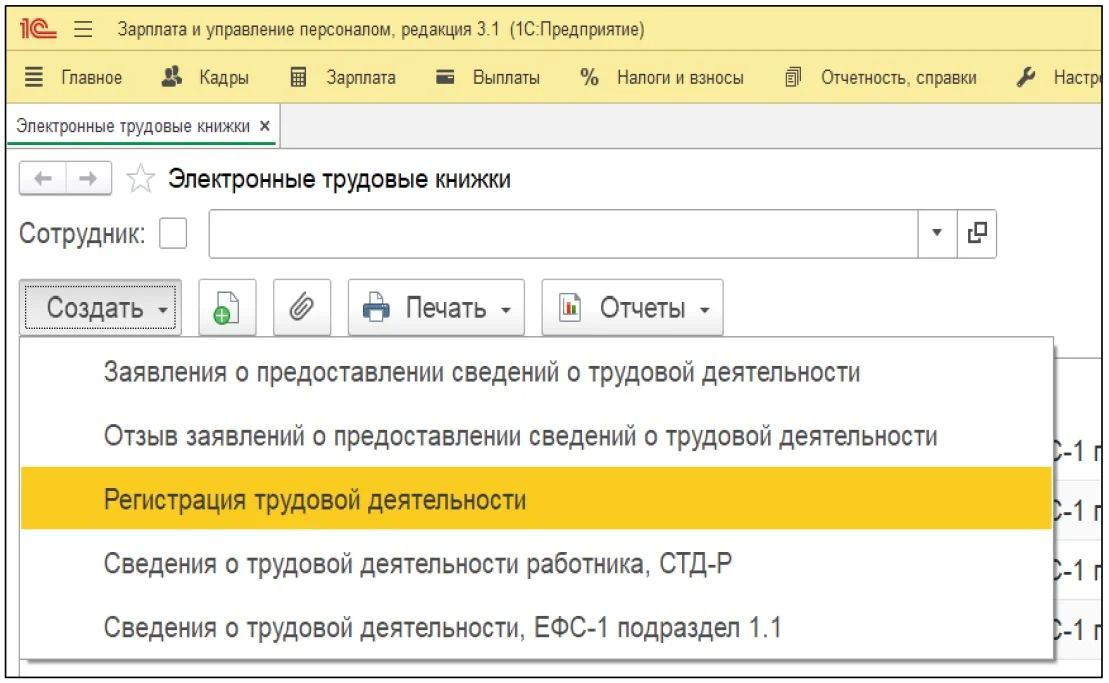Open the Печать dropdown menu
1109x683 pixels.
(436, 308)
